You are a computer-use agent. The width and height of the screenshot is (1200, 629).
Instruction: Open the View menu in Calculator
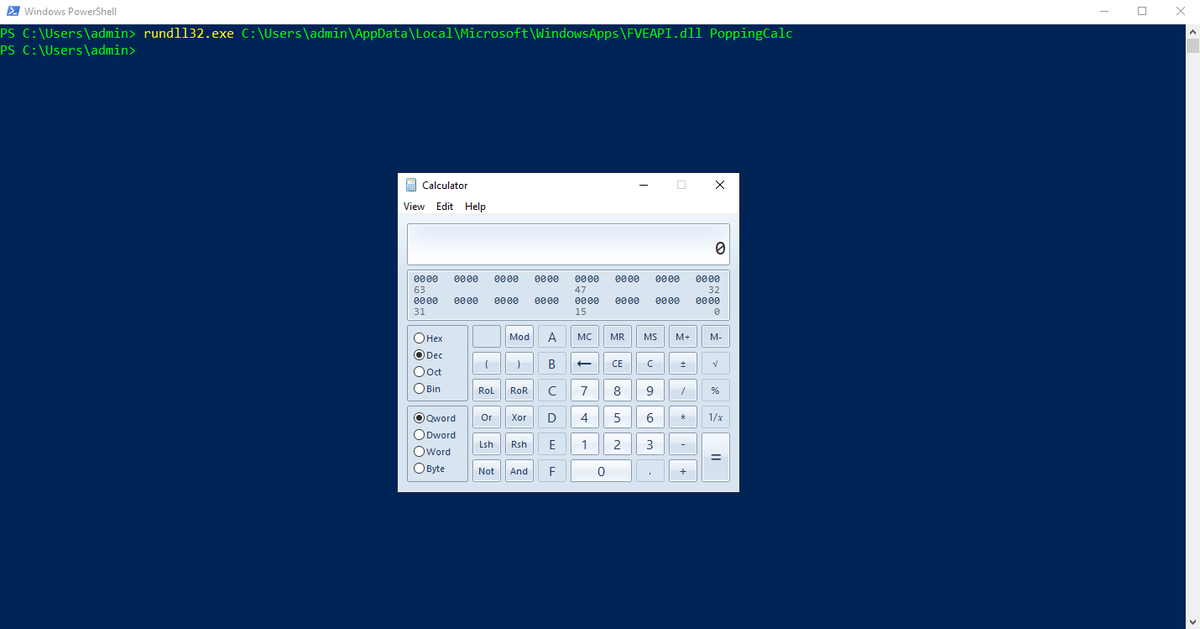(413, 206)
